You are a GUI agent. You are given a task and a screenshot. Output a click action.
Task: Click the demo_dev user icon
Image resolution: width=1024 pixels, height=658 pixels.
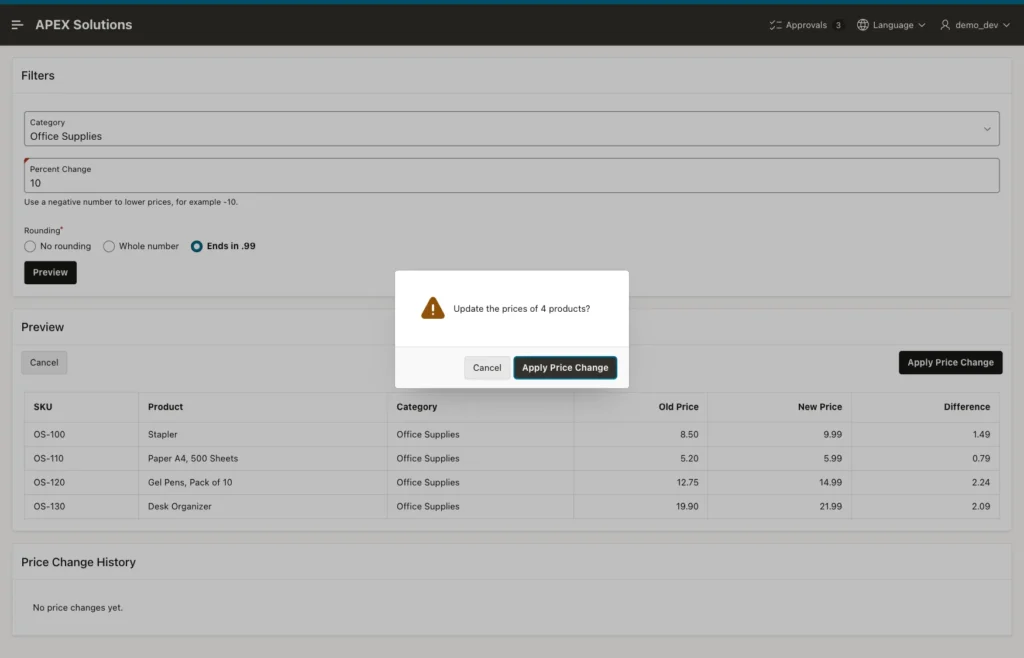(945, 25)
